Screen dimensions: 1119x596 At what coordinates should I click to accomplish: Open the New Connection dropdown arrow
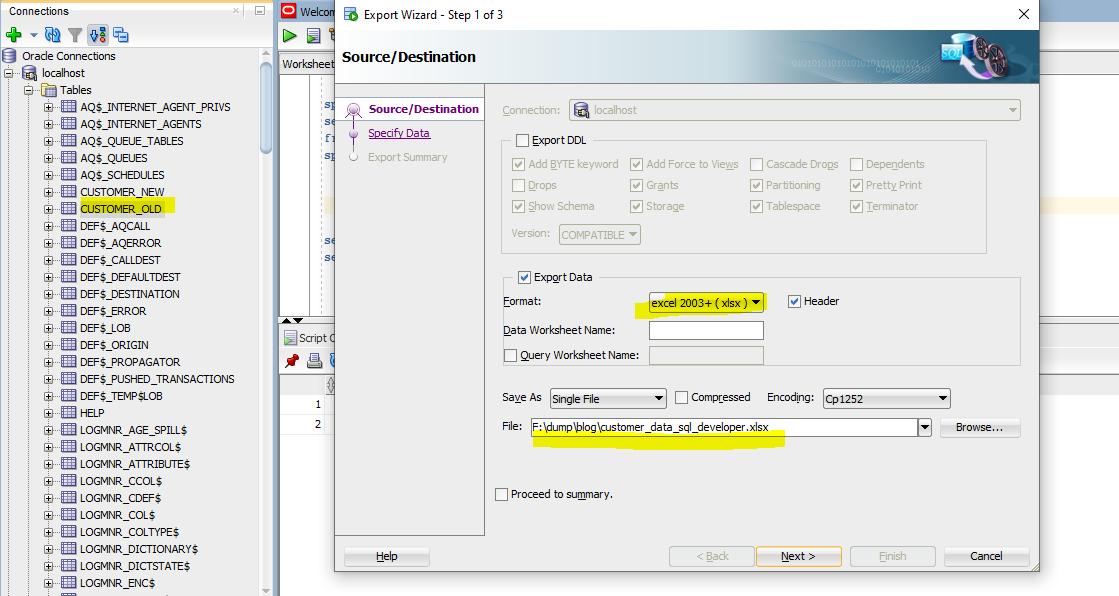33,35
